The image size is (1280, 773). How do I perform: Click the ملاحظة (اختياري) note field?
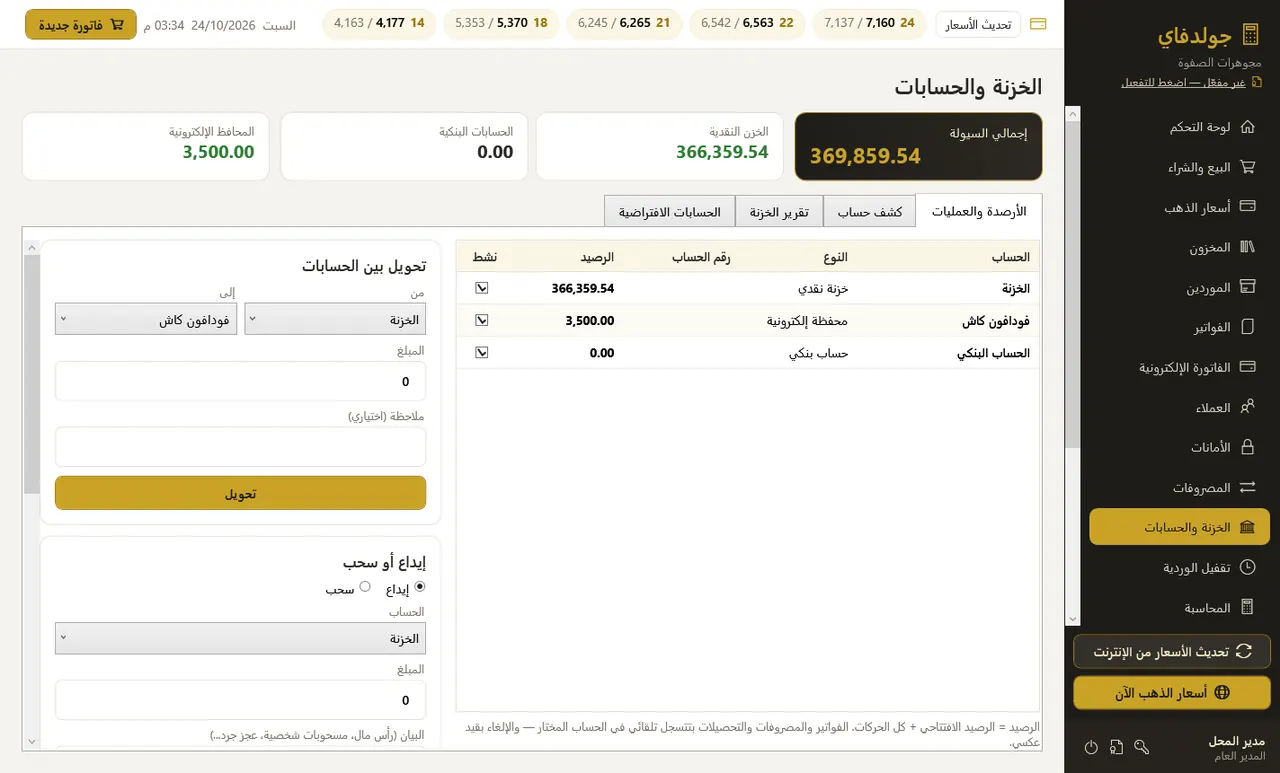(240, 447)
